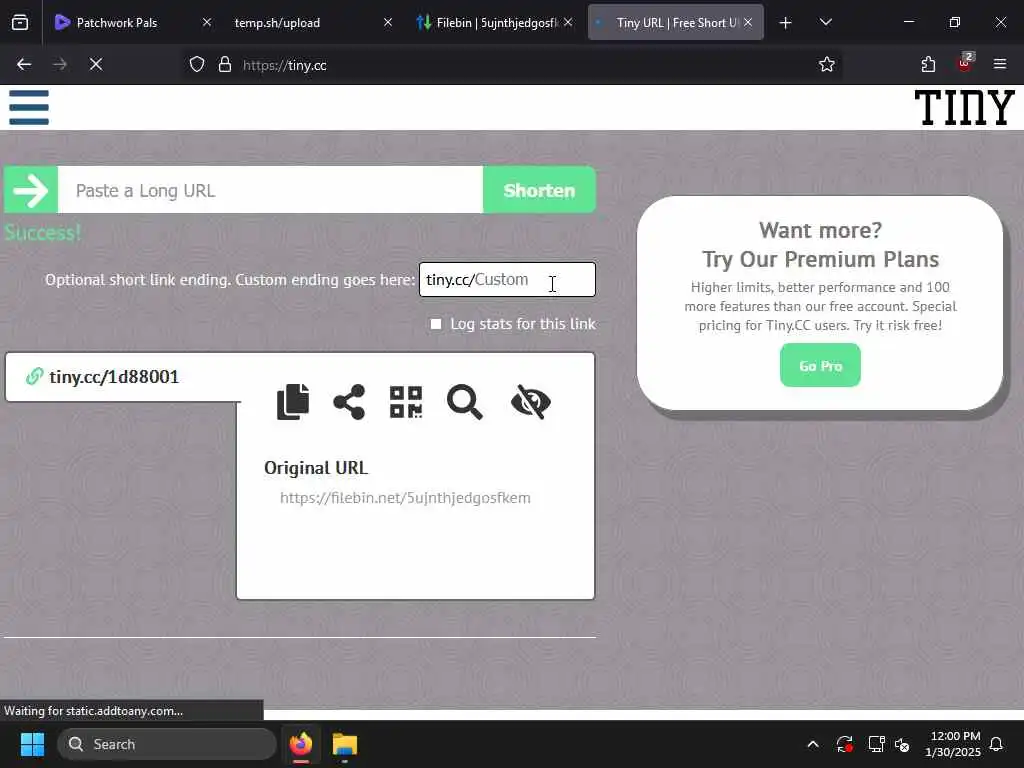
Task: Open File Explorer from taskbar
Action: tap(345, 744)
